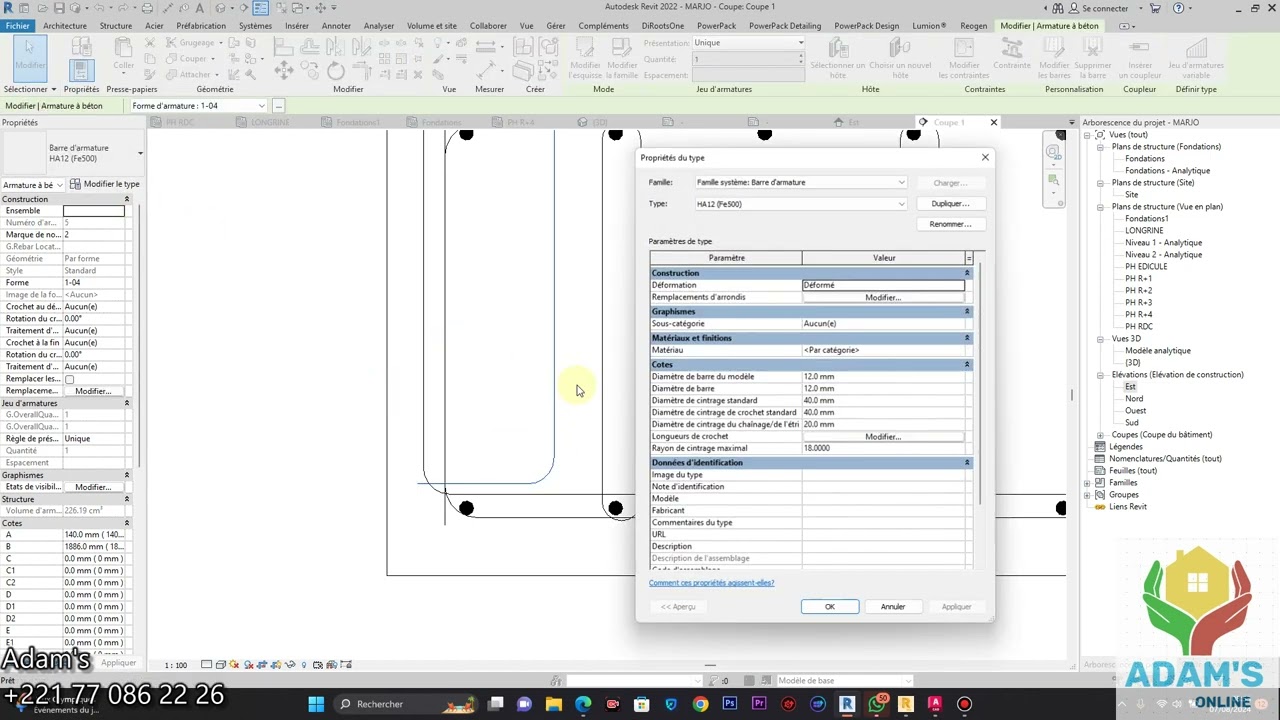Click the Dupliquer button
The image size is (1280, 720).
950,204
